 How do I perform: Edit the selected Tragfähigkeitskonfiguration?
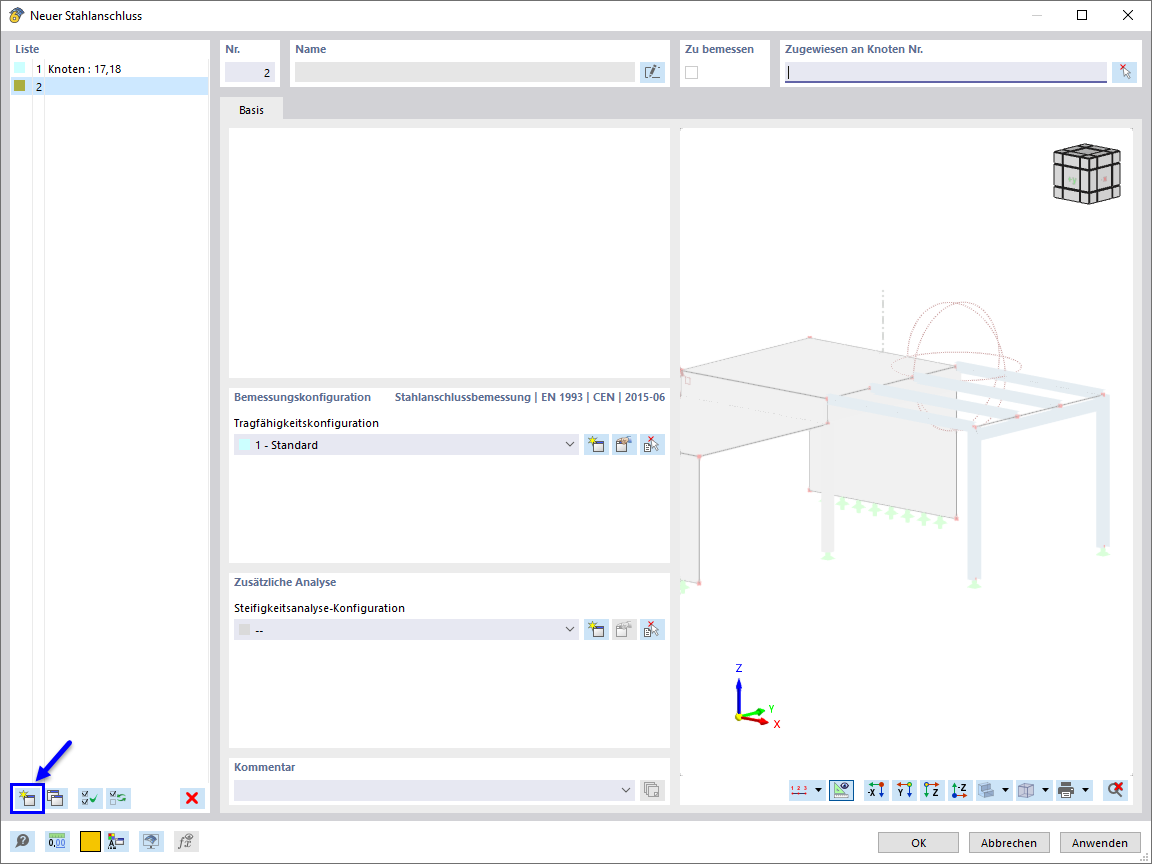(624, 444)
